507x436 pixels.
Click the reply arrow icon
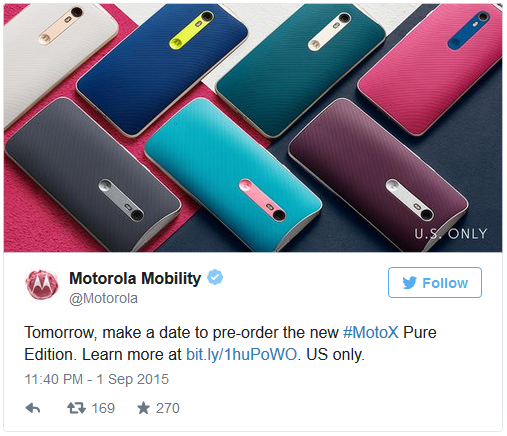[x=33, y=408]
